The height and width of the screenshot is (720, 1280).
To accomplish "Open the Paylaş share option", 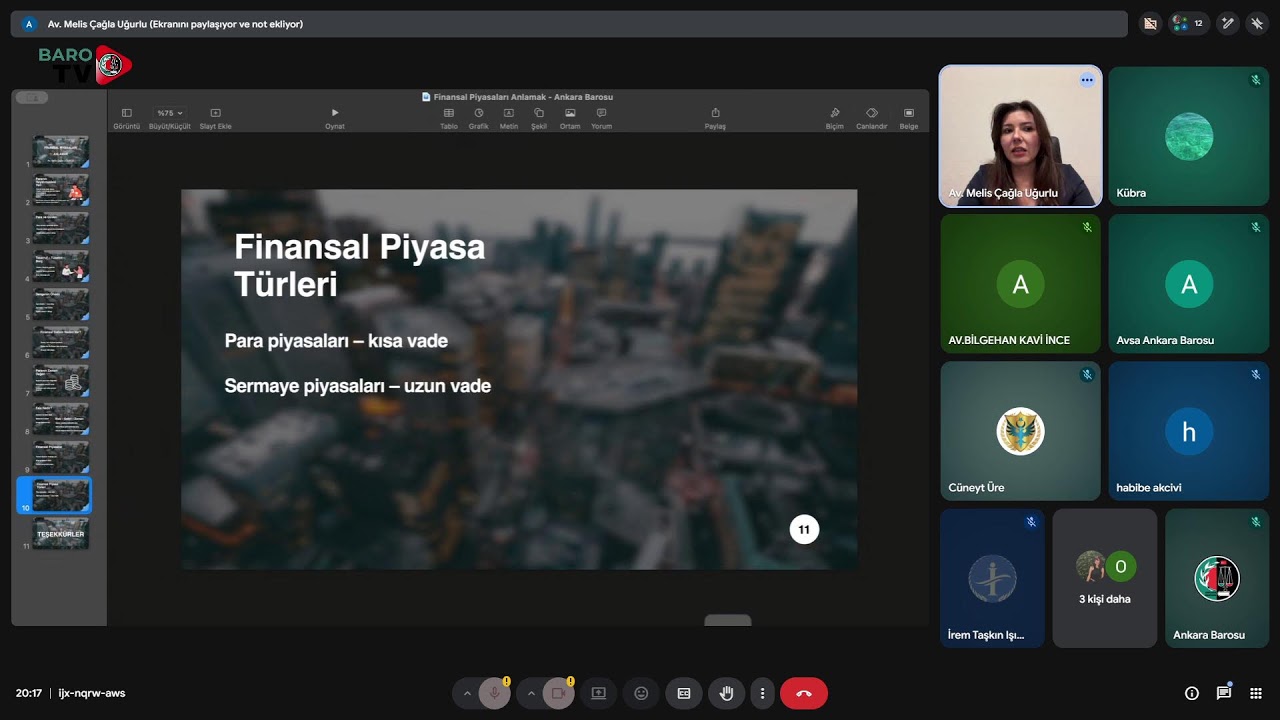I will pos(715,118).
